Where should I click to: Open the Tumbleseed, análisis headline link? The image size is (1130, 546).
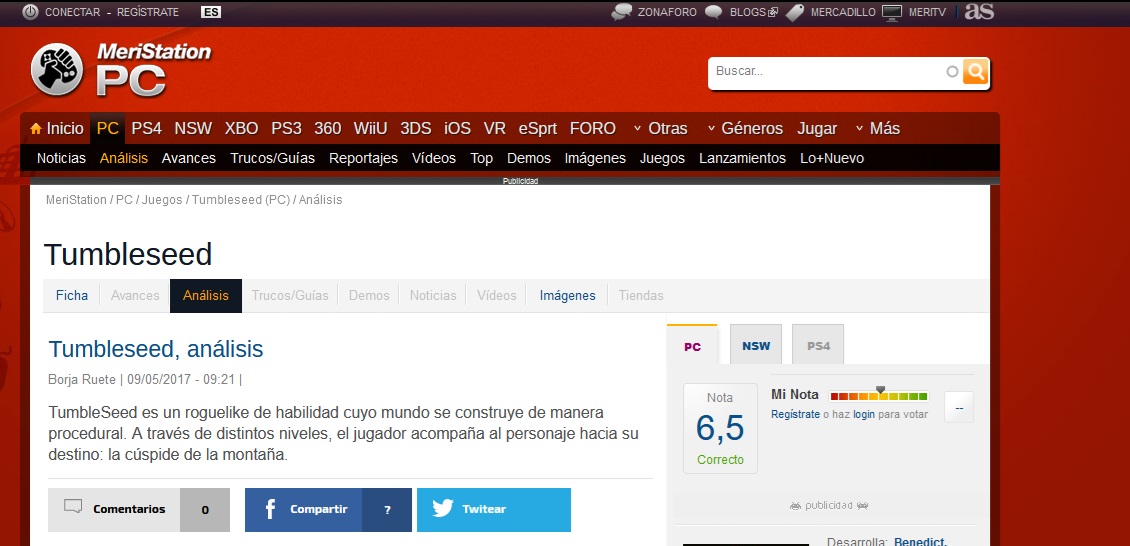click(x=156, y=349)
